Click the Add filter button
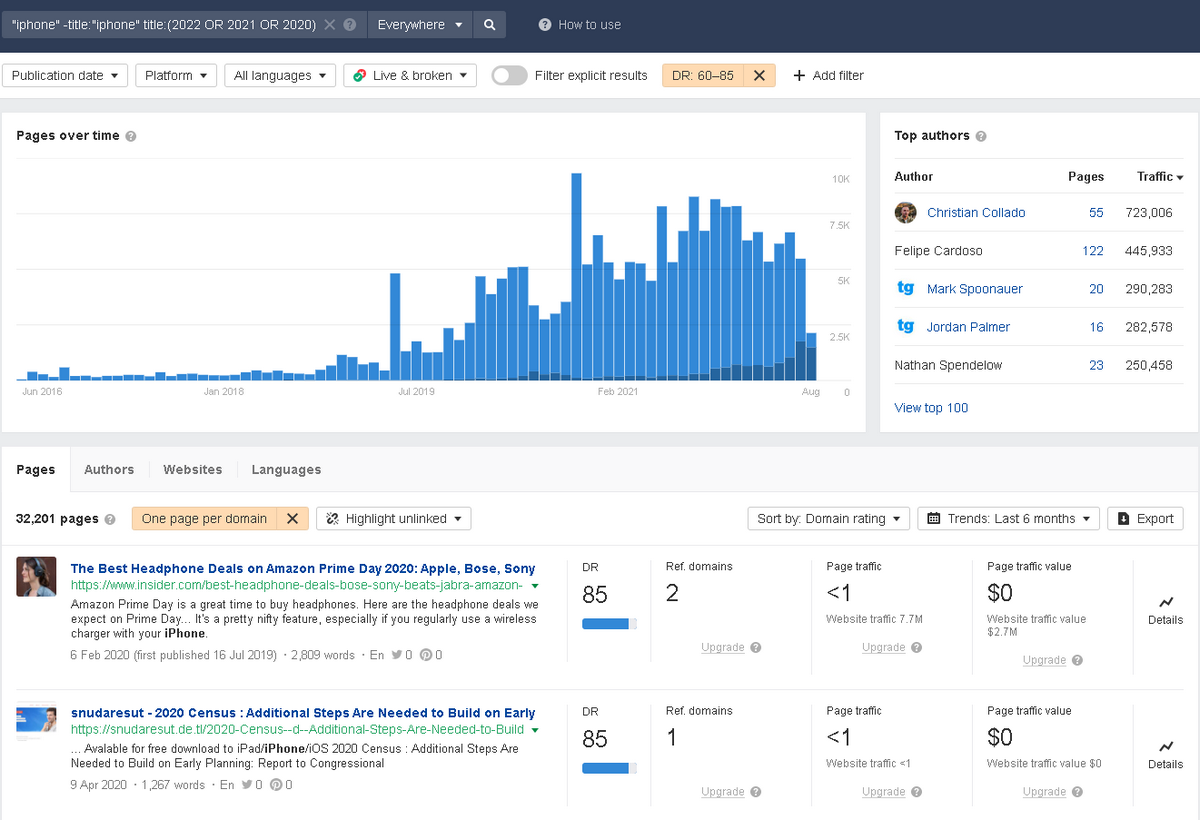This screenshot has height=820, width=1200. point(829,75)
